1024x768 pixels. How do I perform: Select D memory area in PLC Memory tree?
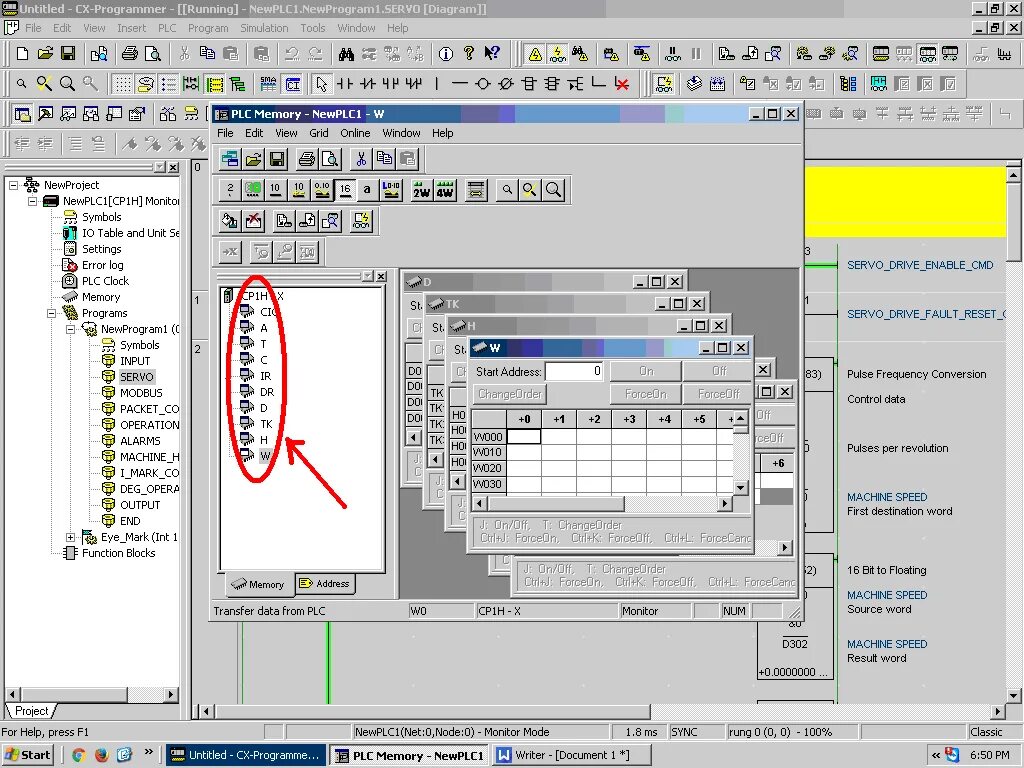coord(264,408)
